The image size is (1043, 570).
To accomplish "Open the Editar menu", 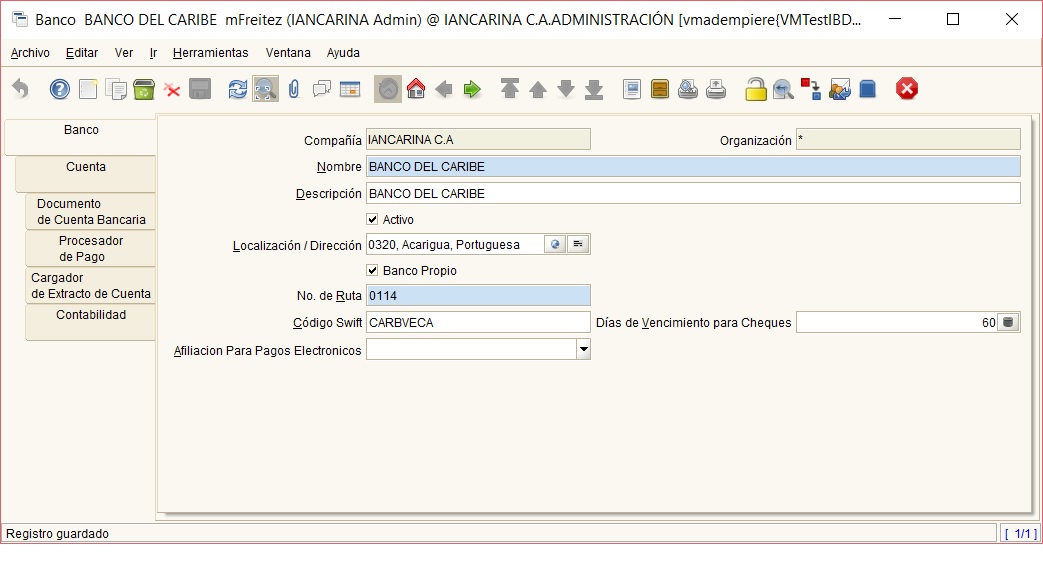I will 82,53.
